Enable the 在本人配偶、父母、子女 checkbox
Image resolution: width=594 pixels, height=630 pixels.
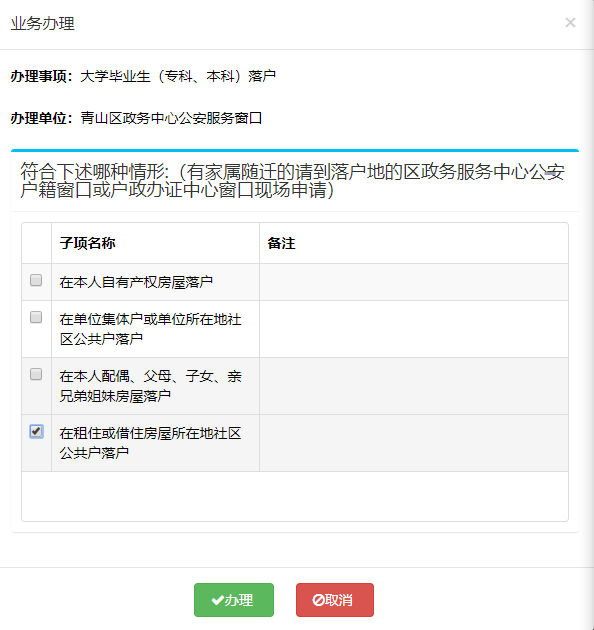coord(36,374)
